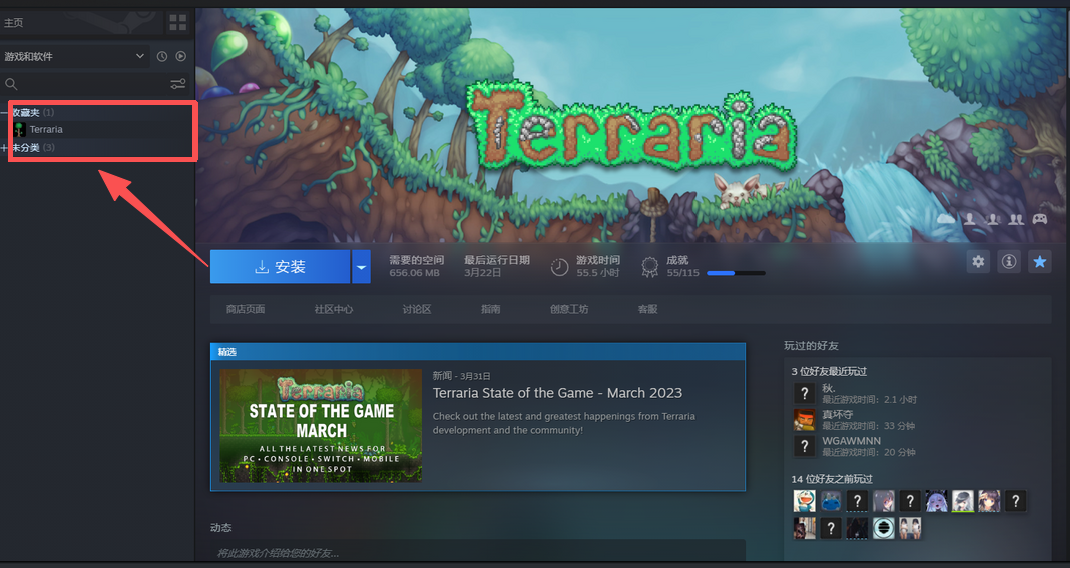
Task: Open dropdown arrow next to 安装 button
Action: click(361, 267)
